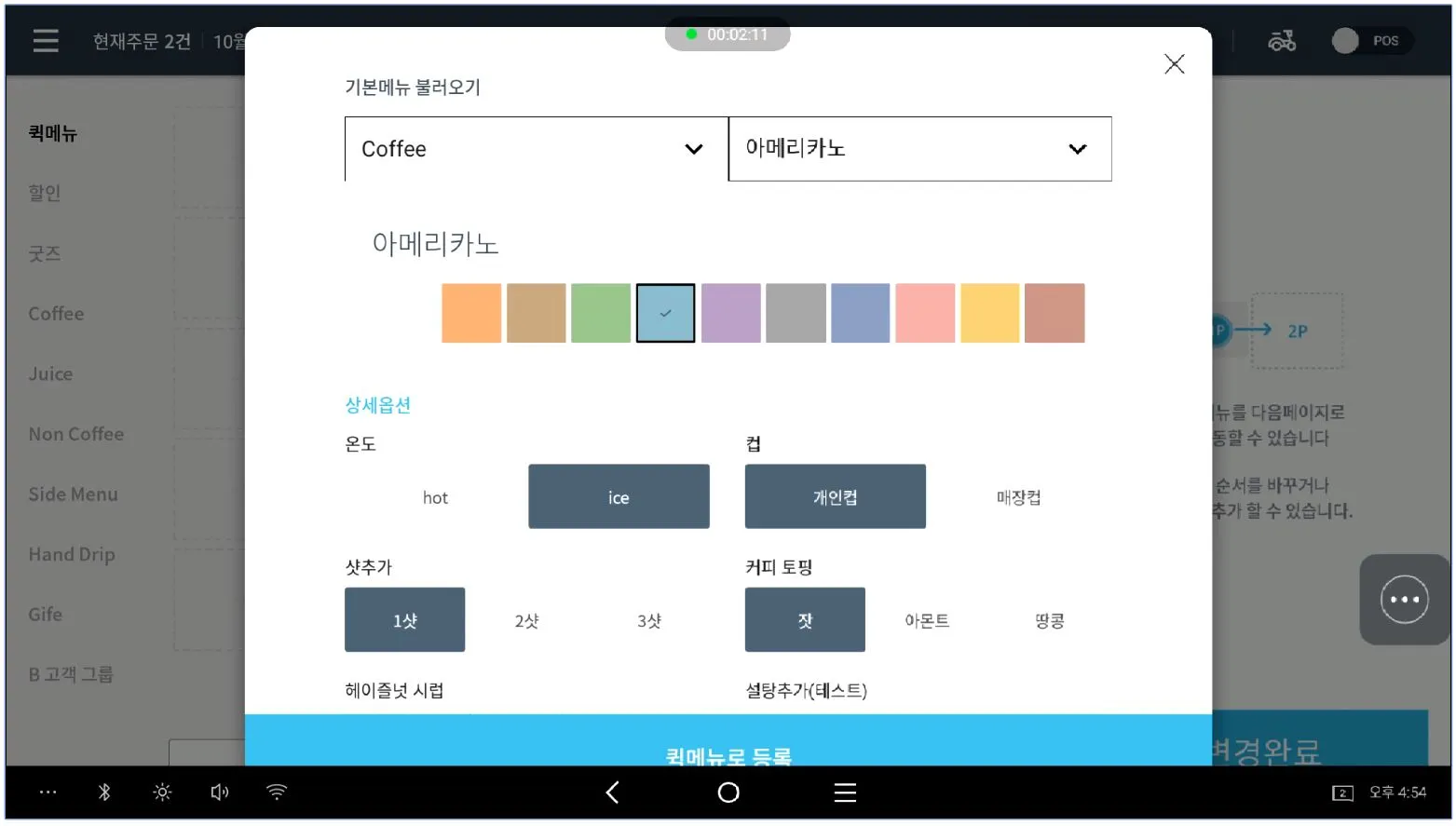The image size is (1456, 826).
Task: Close the quick menu registration dialog
Action: coord(1174,64)
